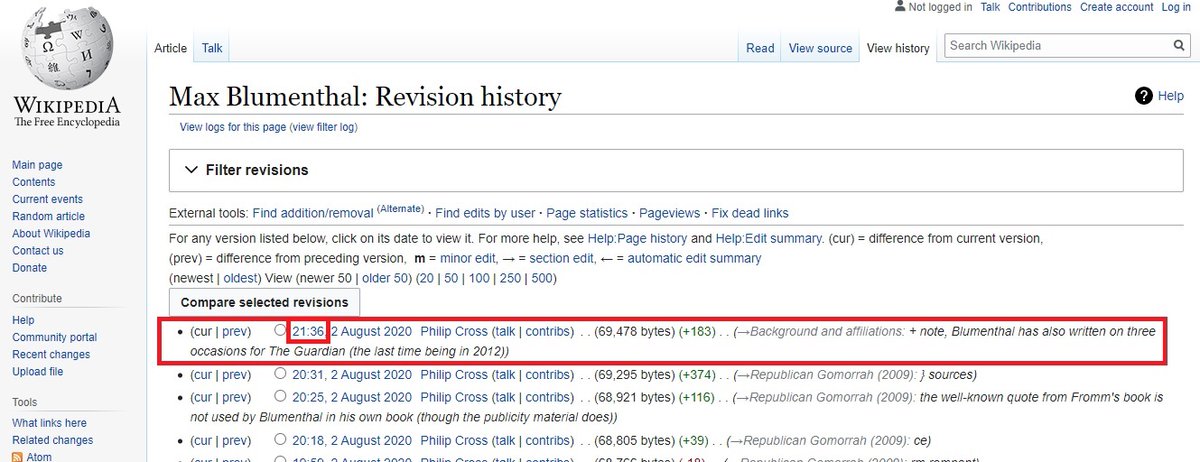1200x462 pixels.
Task: Select radio button for 20:18 revision
Action: click(280, 440)
